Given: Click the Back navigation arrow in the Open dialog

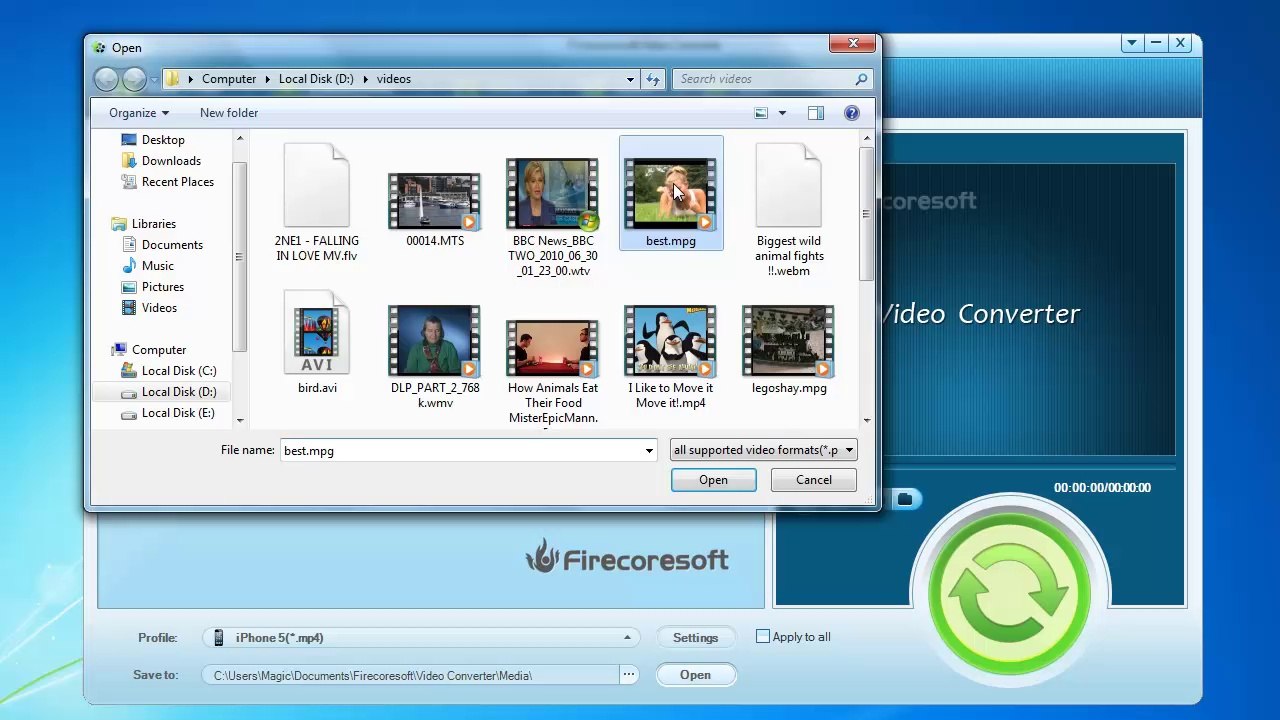Looking at the screenshot, I should 106,79.
